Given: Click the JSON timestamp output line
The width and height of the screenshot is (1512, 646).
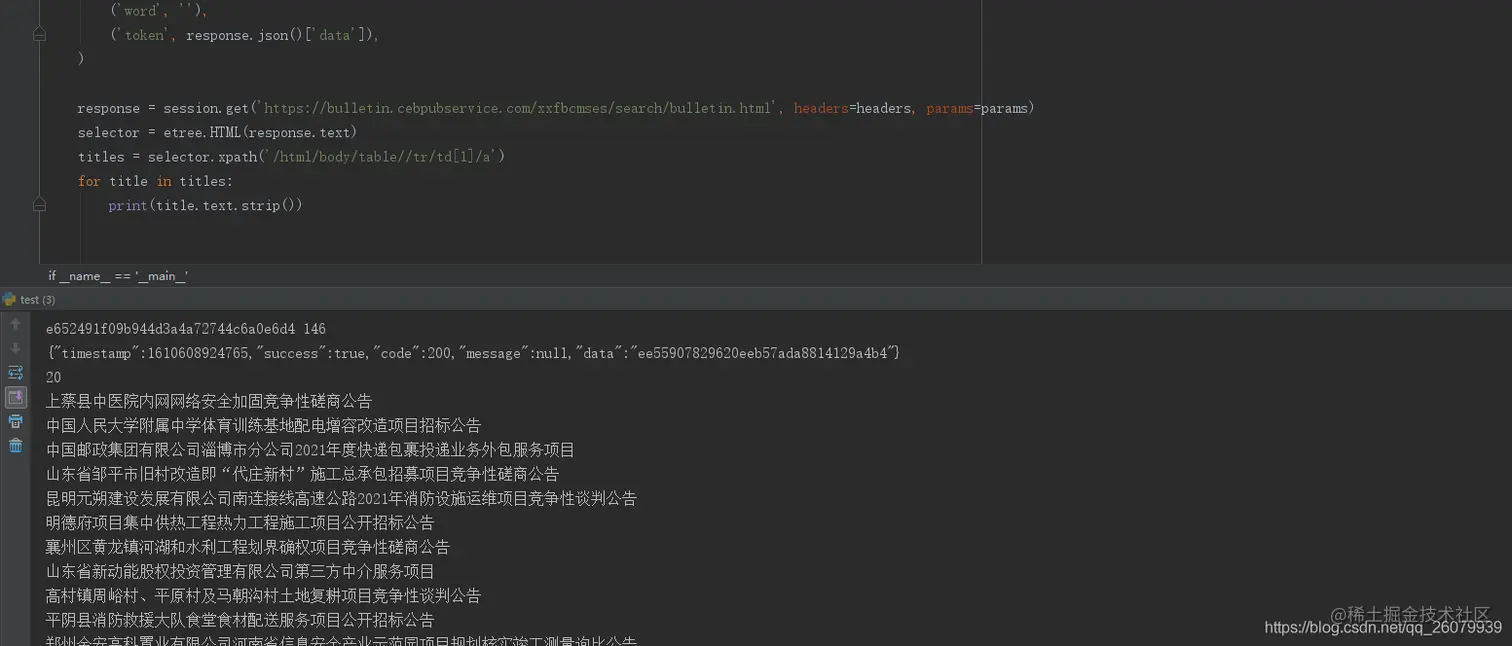Looking at the screenshot, I should 473,353.
